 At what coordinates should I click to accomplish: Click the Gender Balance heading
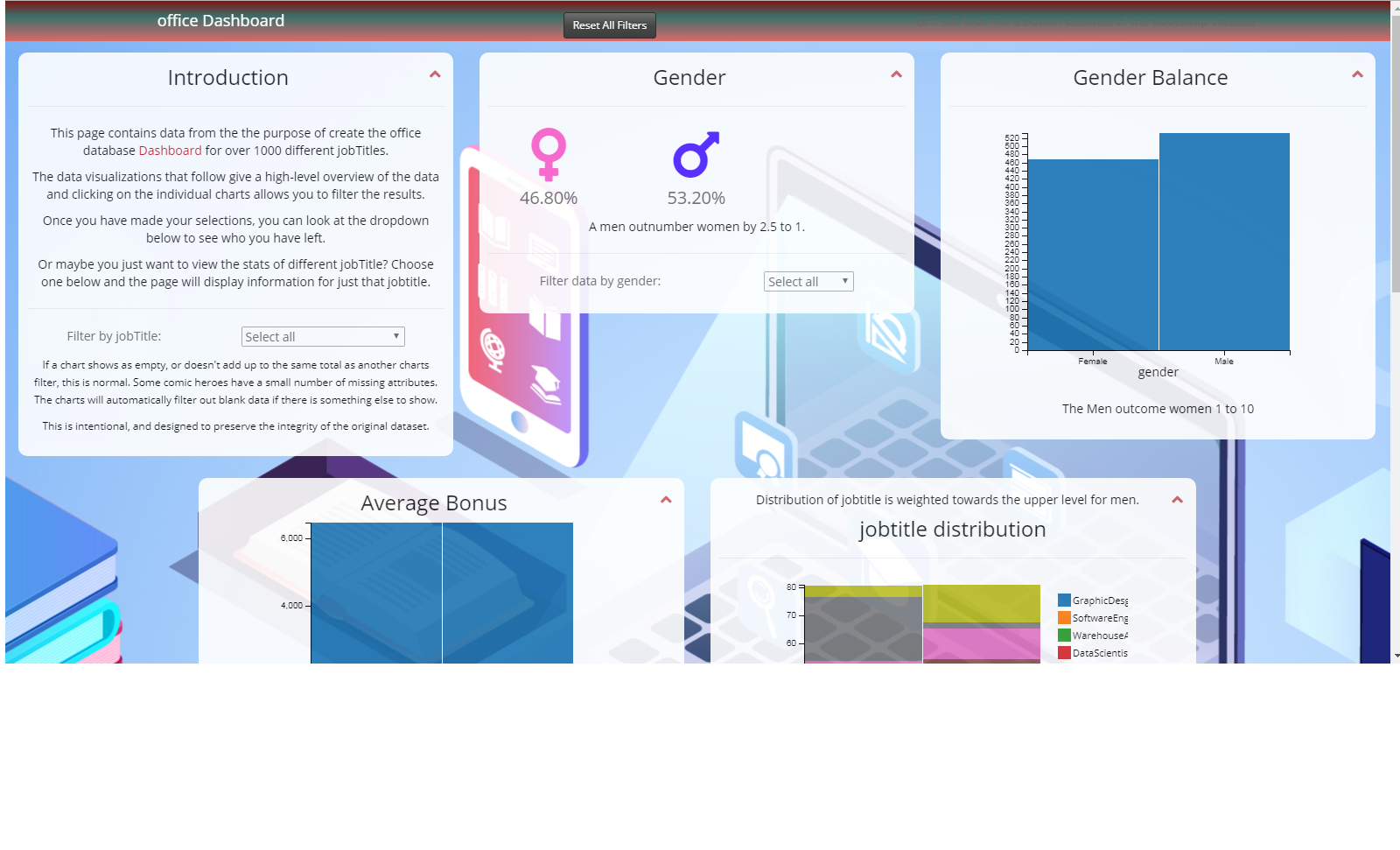coord(1151,78)
